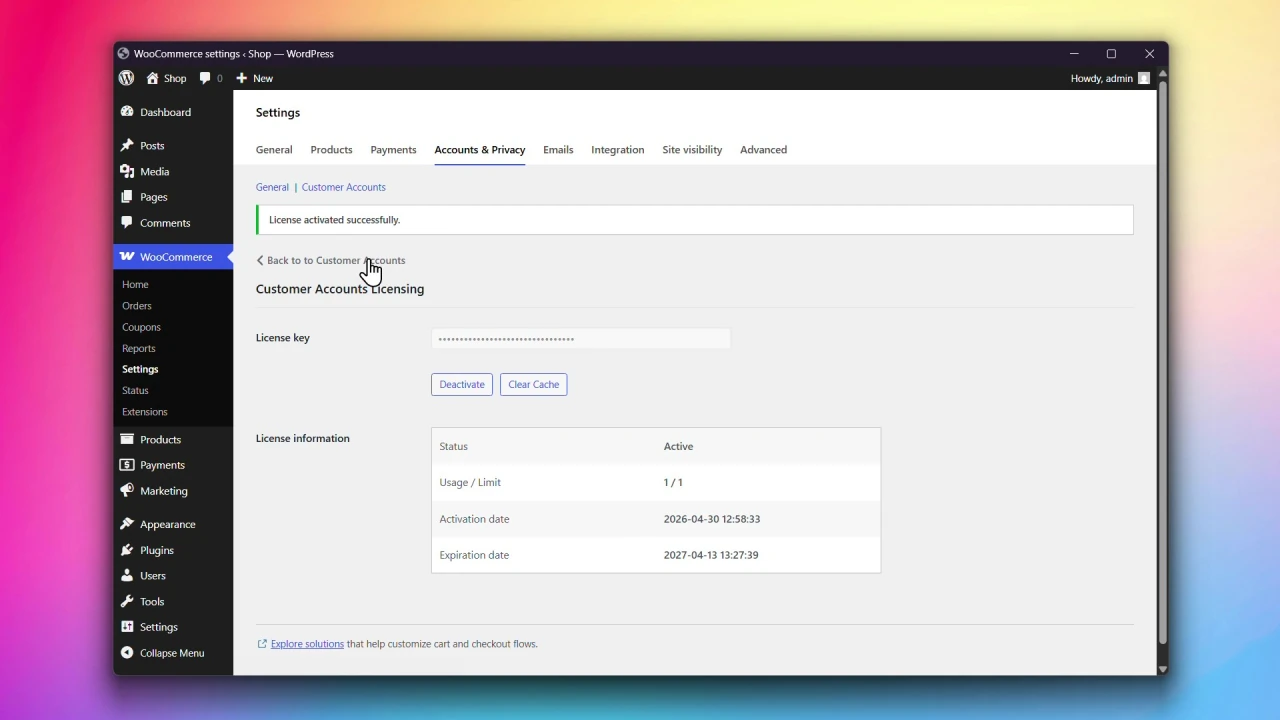This screenshot has width=1280, height=720.
Task: Select the 1 / 1 usage value
Action: pyautogui.click(x=673, y=482)
